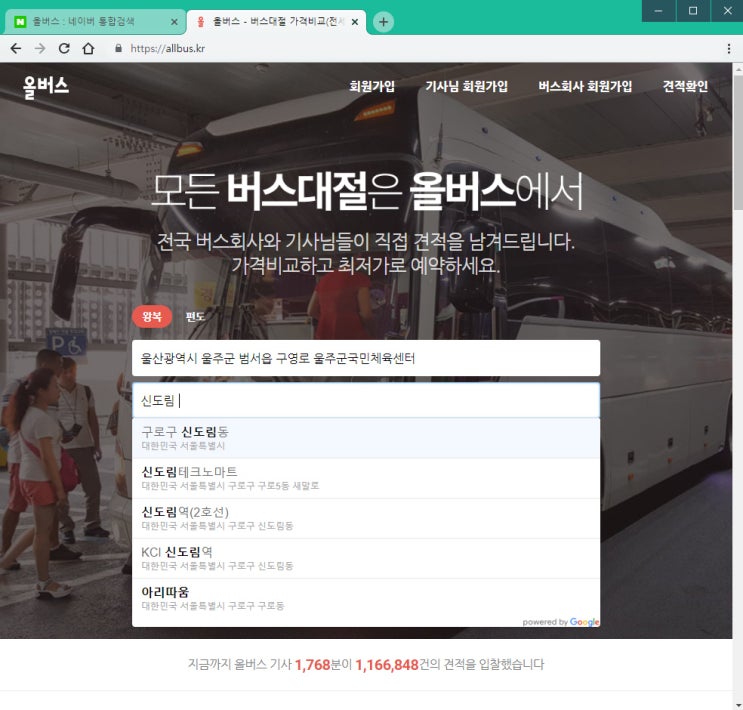This screenshot has width=743, height=710.
Task: Click the quote count 1,166,848
Action: click(387, 664)
